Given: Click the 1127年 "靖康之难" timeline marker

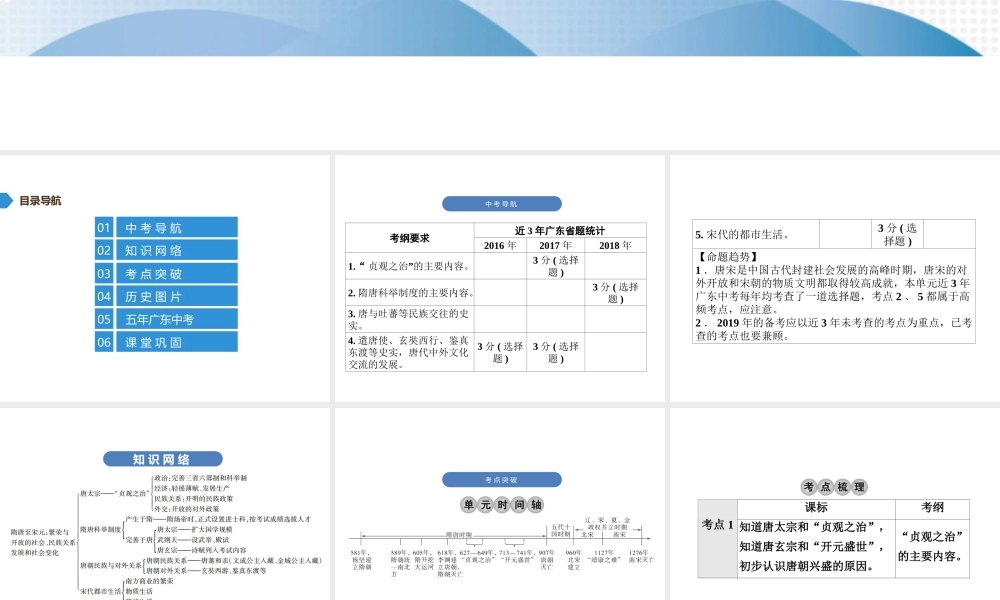Looking at the screenshot, I should pyautogui.click(x=604, y=556).
